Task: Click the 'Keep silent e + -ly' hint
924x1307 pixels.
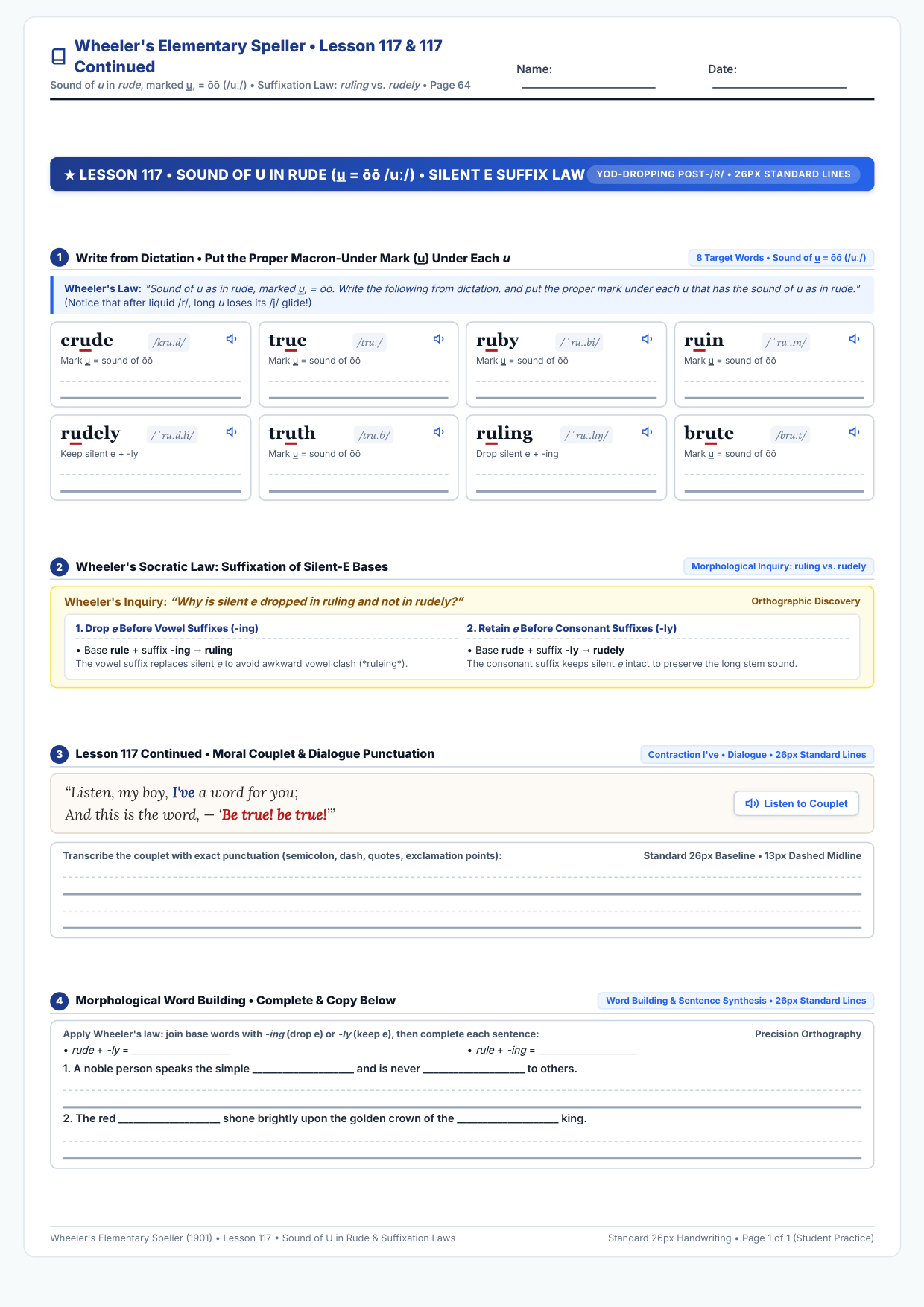Action: pos(99,454)
